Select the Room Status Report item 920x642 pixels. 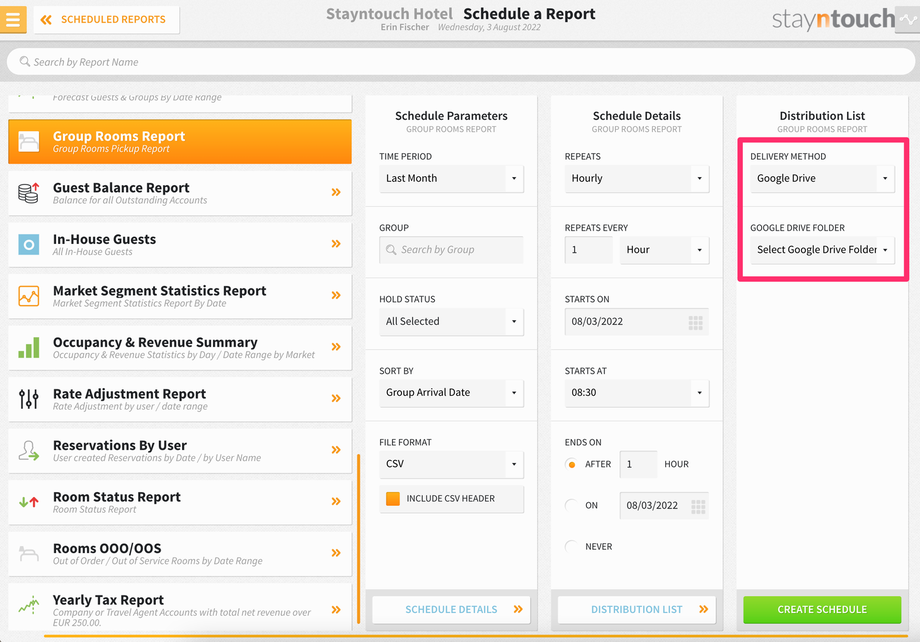coord(180,502)
